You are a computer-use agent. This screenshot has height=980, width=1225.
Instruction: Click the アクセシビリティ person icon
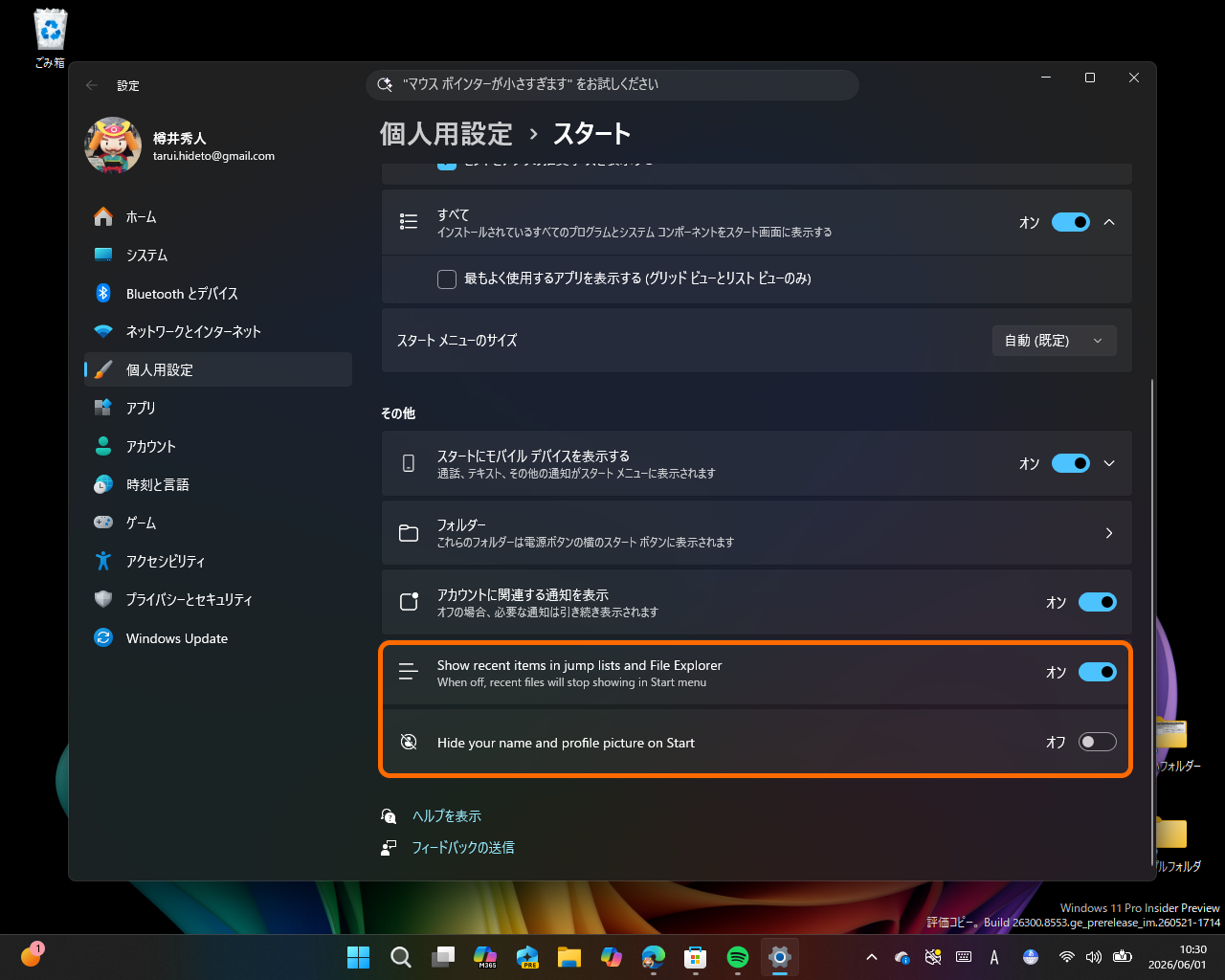pos(103,561)
